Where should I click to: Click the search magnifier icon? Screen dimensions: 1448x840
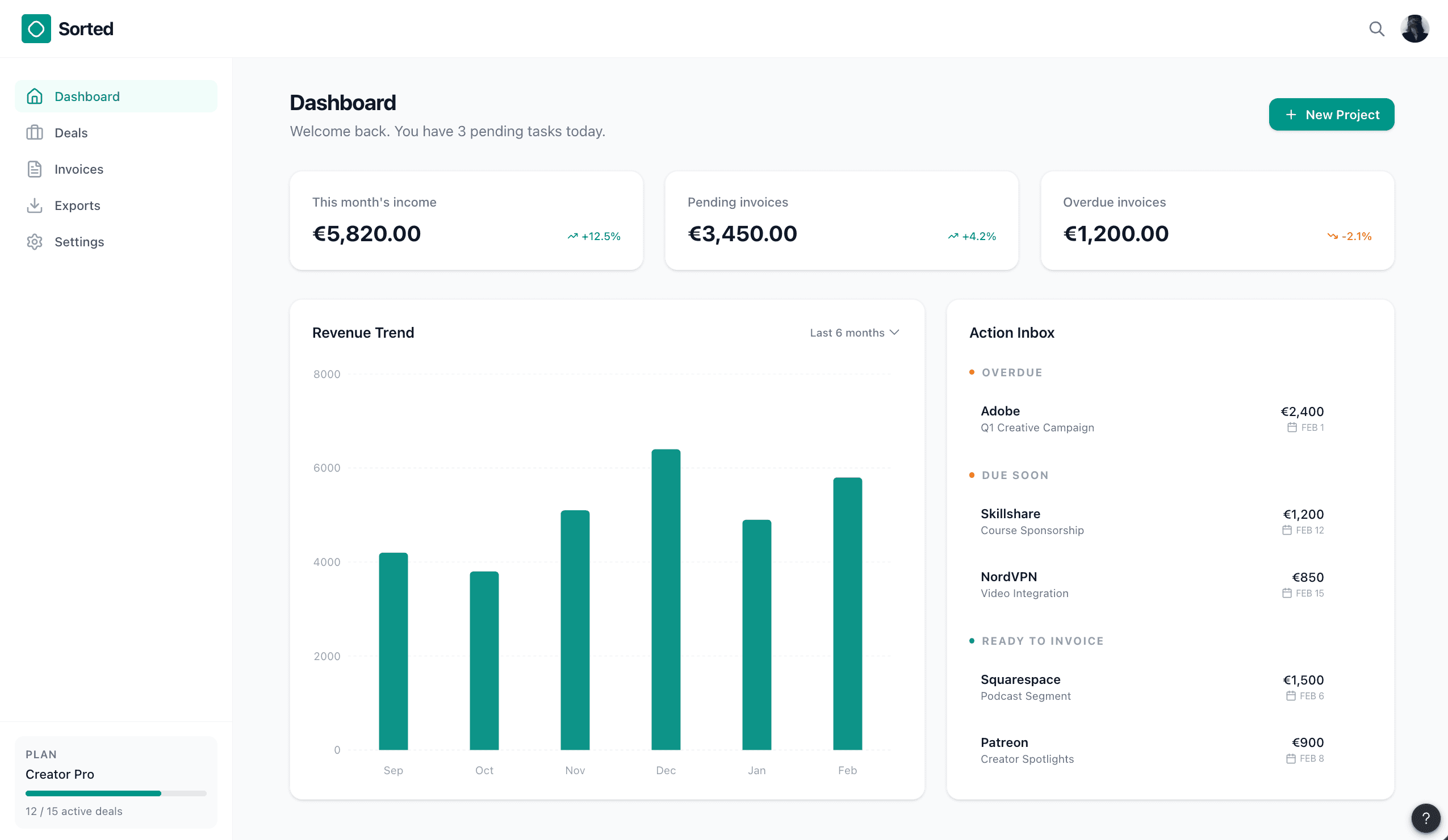[1377, 29]
